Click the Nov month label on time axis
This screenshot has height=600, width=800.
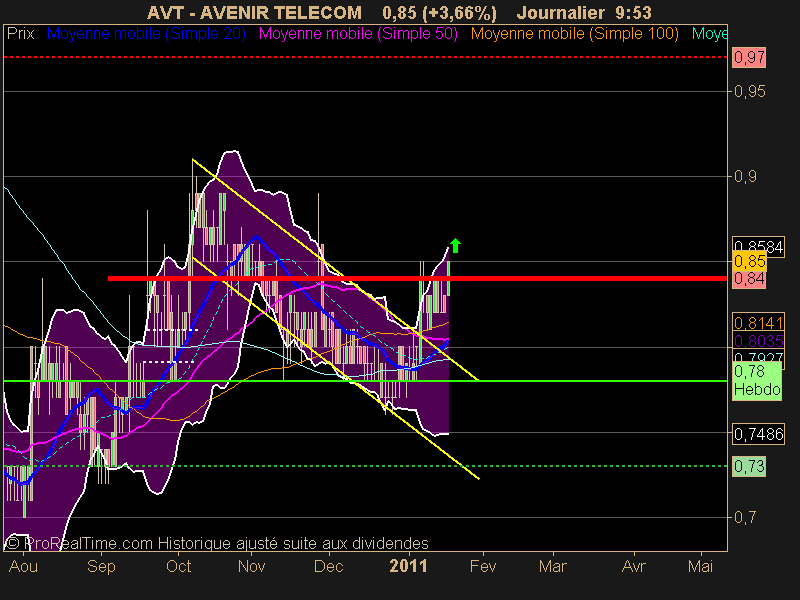(252, 566)
